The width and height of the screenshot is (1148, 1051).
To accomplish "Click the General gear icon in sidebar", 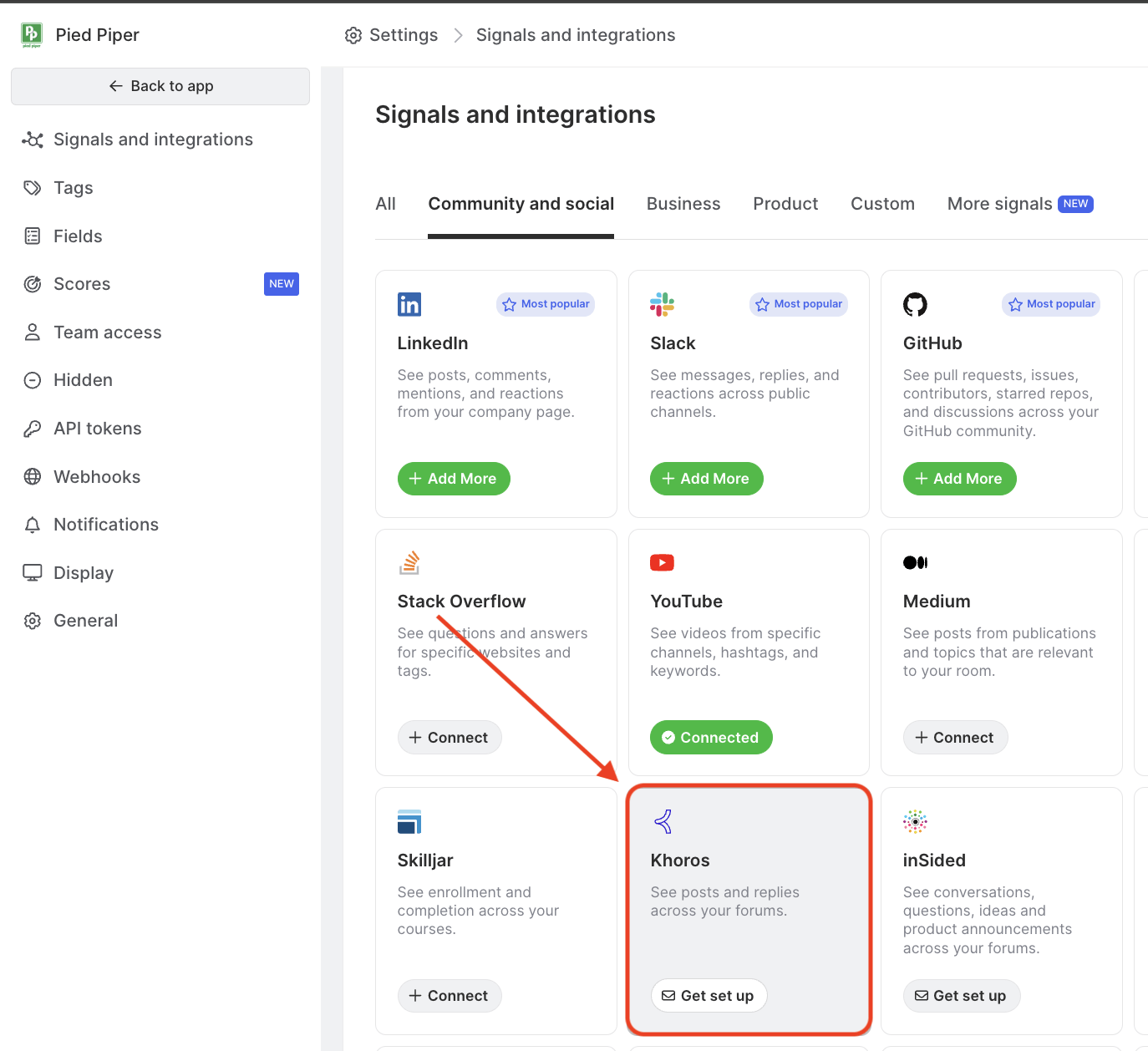I will click(33, 621).
